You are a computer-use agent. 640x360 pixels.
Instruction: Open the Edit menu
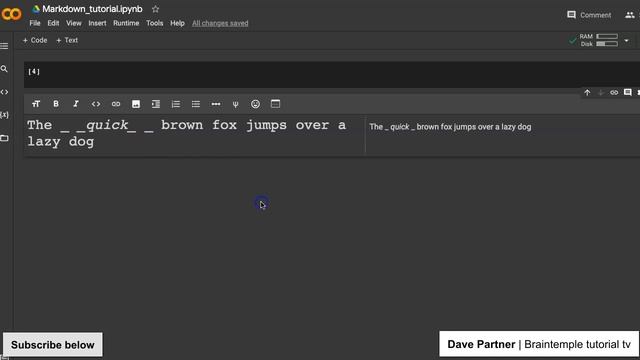[53, 23]
